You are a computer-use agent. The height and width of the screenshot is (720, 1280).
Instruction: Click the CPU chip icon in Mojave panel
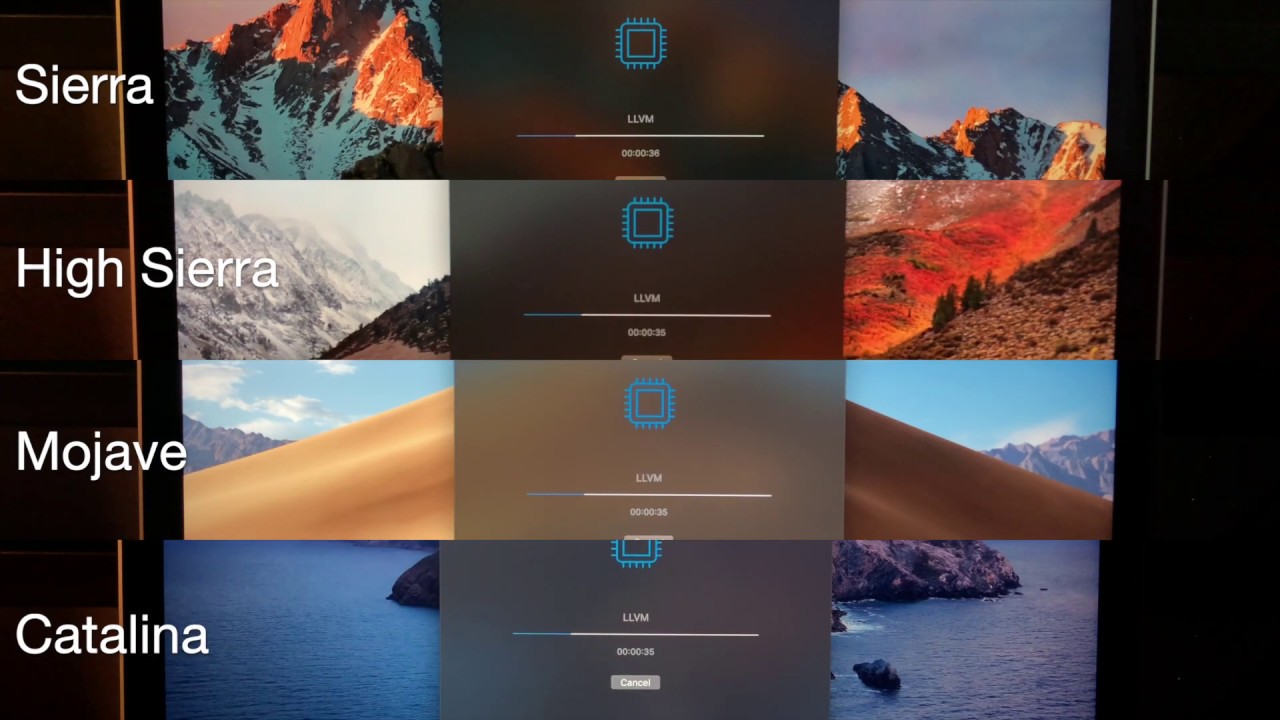coord(649,403)
